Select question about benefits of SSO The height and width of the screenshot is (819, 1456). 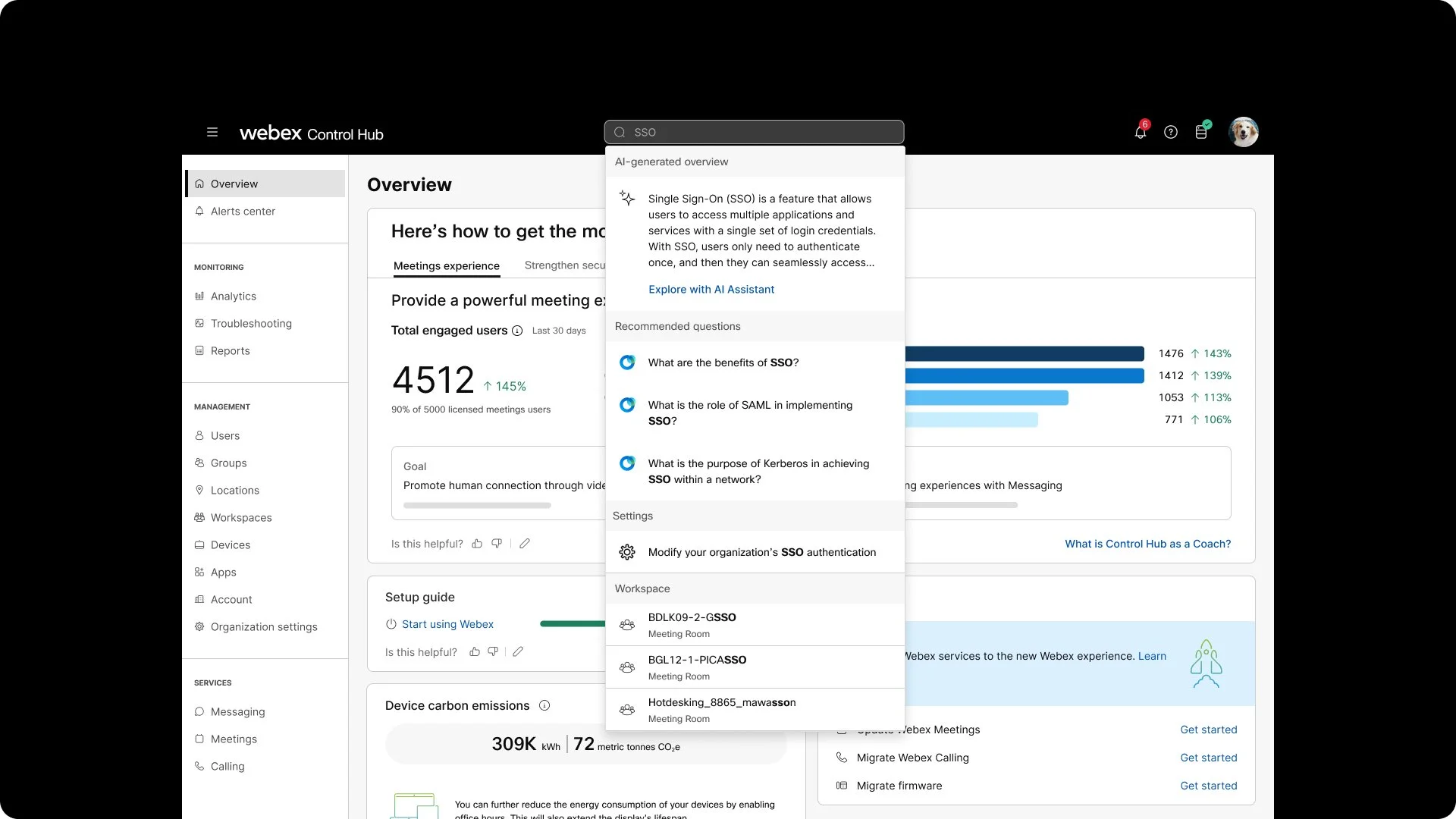click(x=755, y=362)
